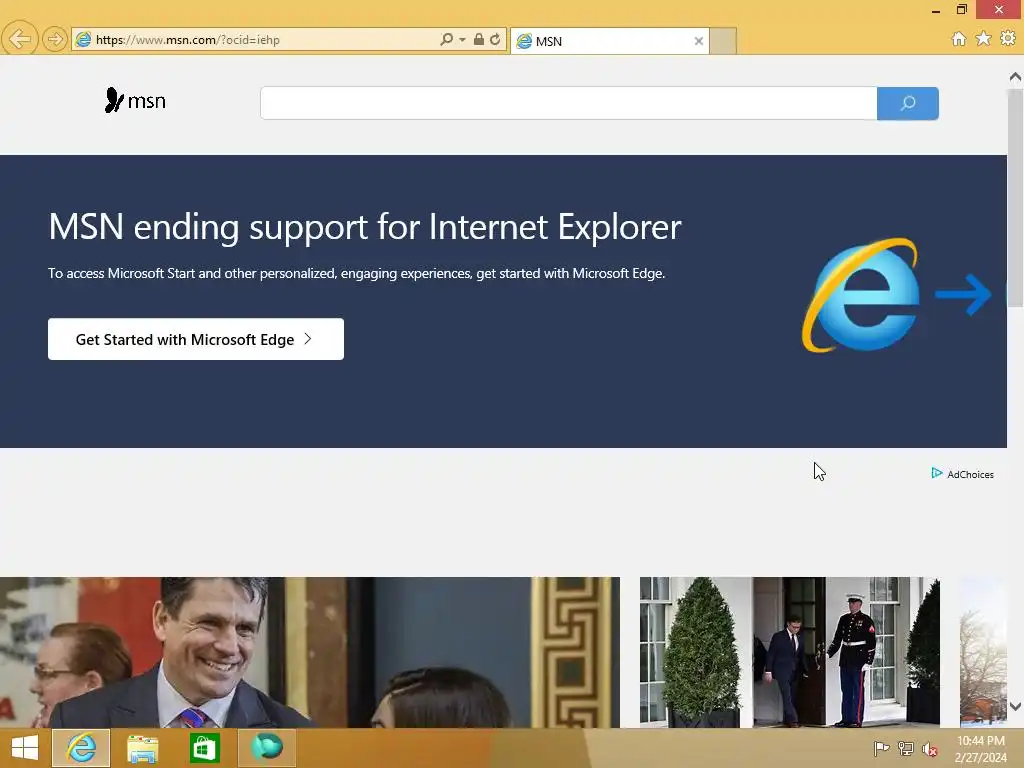
Task: Select the MSN browser tab
Action: 609,41
